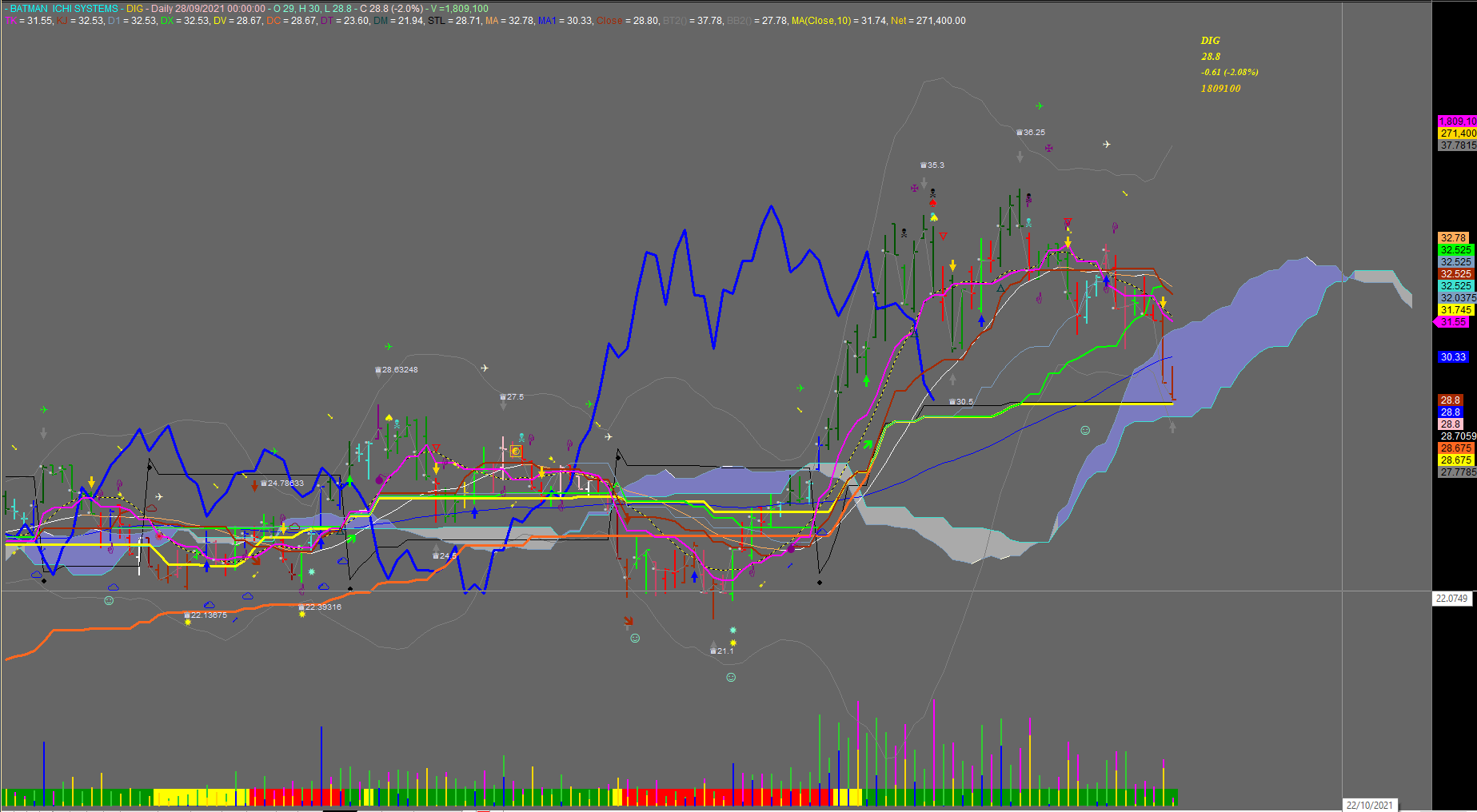The width and height of the screenshot is (1477, 812).
Task: Click the cyan smiley below the yellow line
Action: click(1085, 430)
